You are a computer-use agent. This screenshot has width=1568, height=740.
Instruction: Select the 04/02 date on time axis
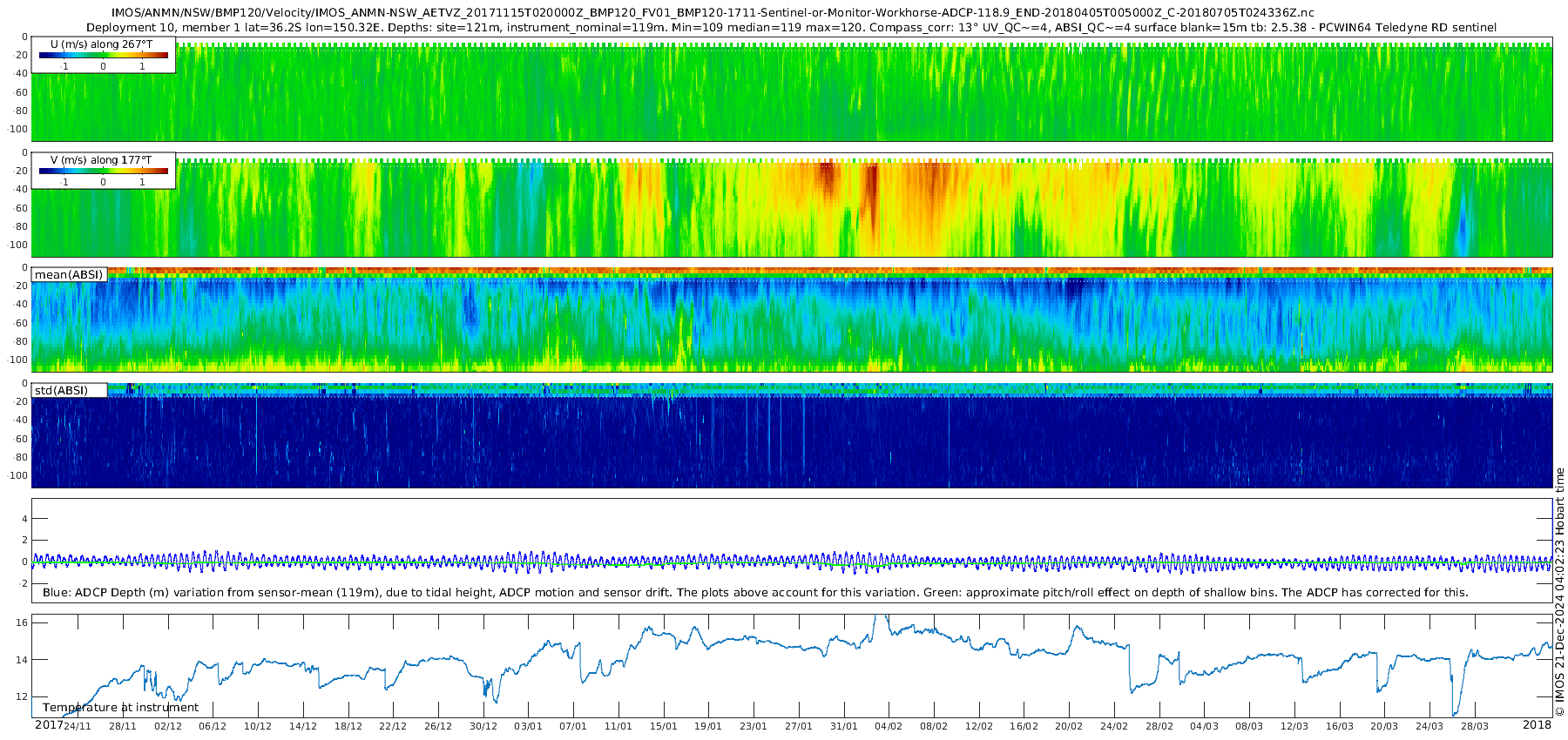[x=889, y=726]
